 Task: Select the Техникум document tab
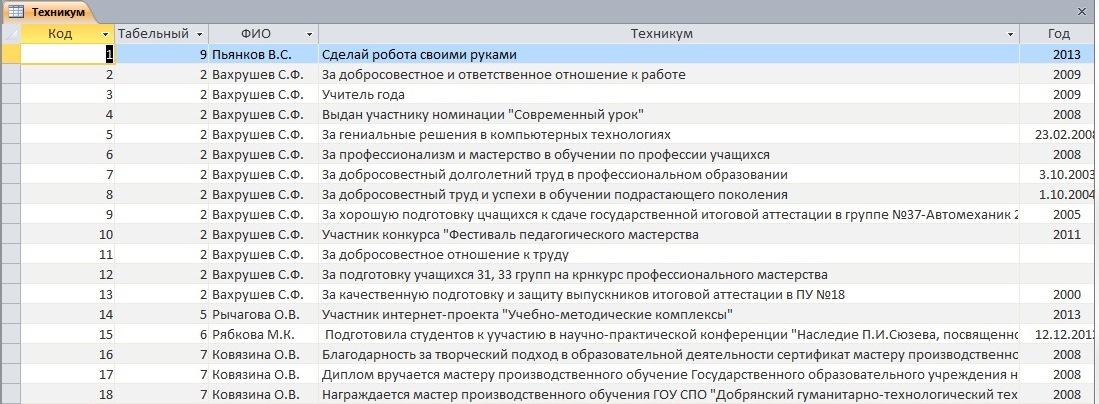pyautogui.click(x=48, y=12)
